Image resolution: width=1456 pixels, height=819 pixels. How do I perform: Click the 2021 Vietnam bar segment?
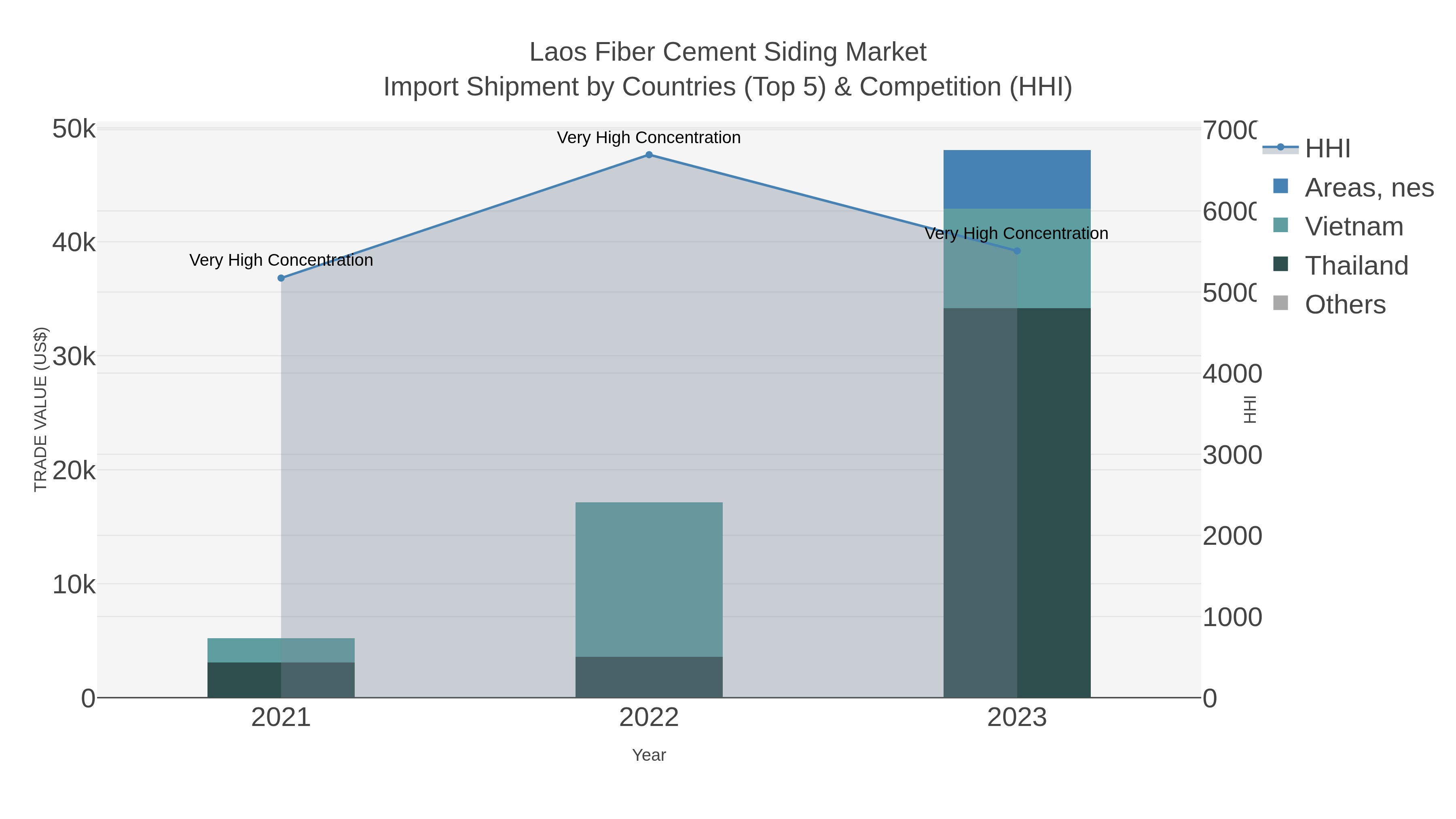[281, 651]
